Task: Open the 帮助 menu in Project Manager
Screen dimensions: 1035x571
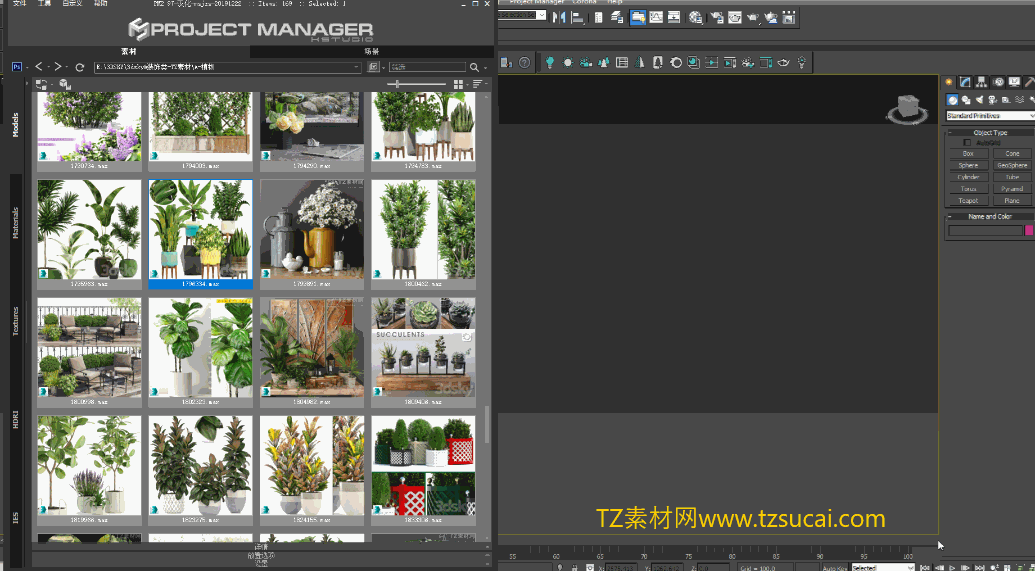Action: 100,3
